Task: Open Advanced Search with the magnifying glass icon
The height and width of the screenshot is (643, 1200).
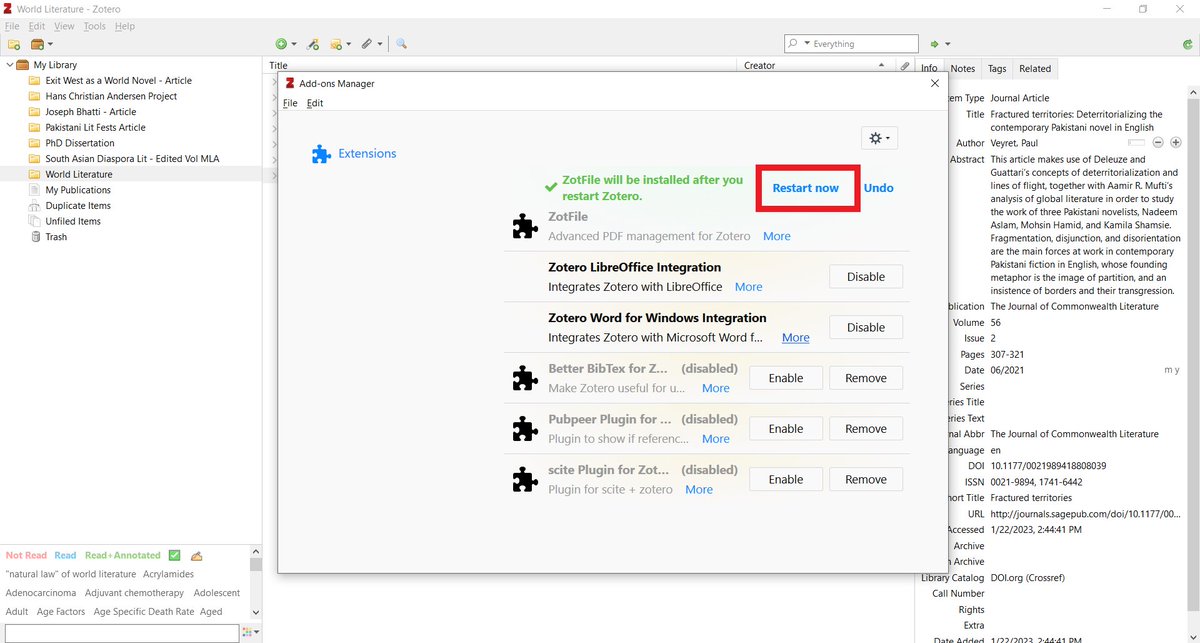Action: 402,44
